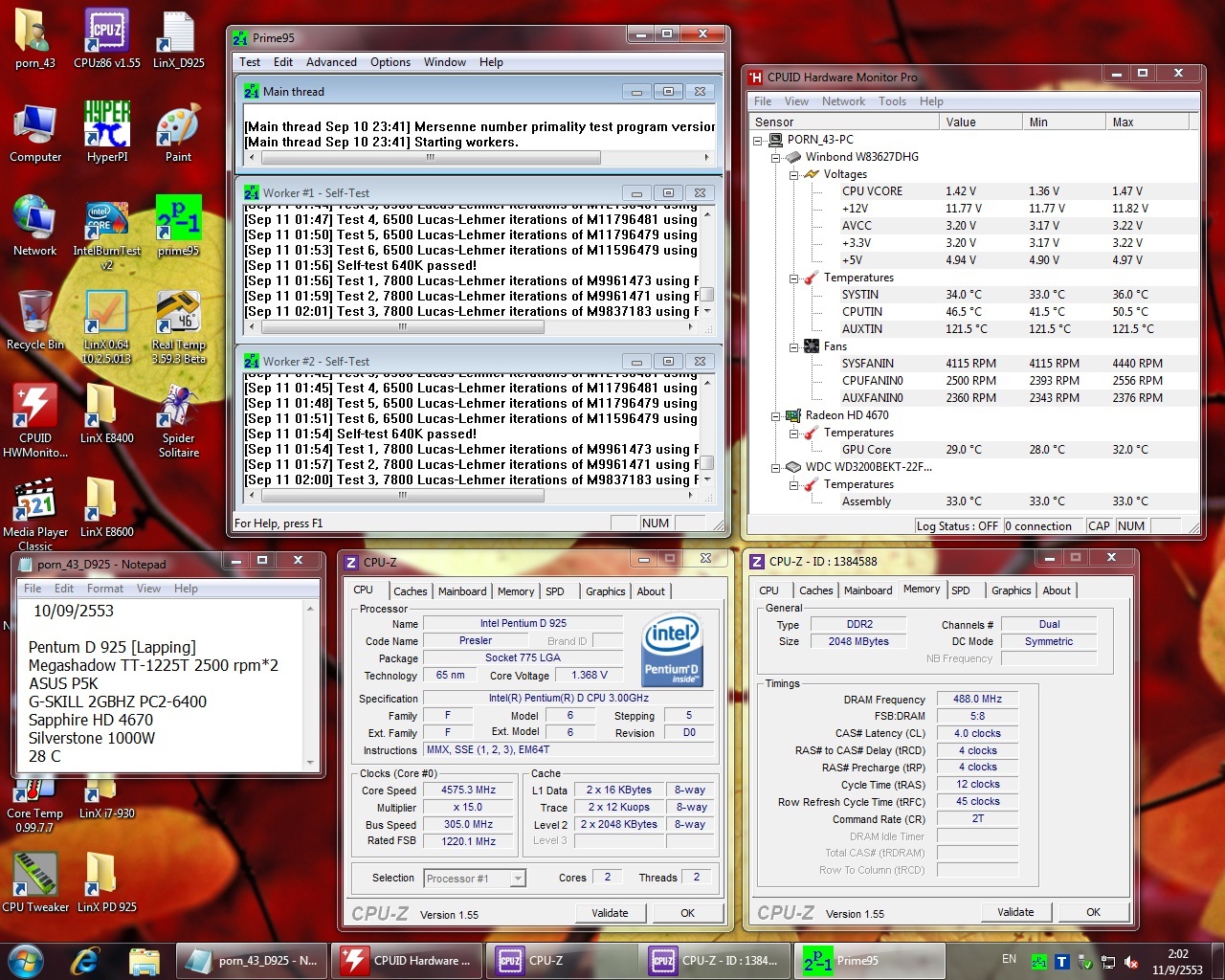
Task: Collapse the PORN_43-PC root node in HWMonitor
Action: [x=759, y=140]
